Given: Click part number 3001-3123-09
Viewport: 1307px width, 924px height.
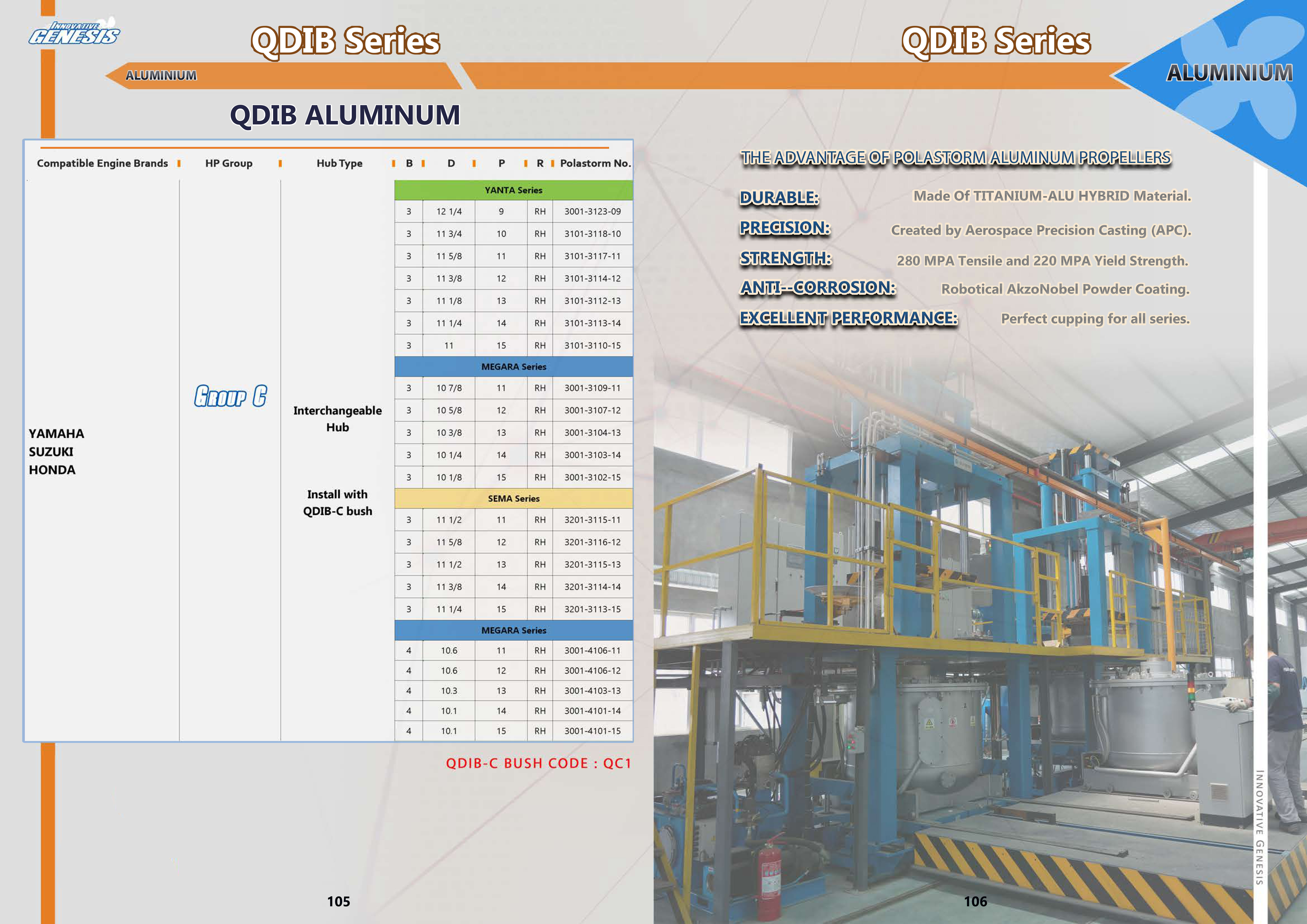Looking at the screenshot, I should click(x=593, y=212).
